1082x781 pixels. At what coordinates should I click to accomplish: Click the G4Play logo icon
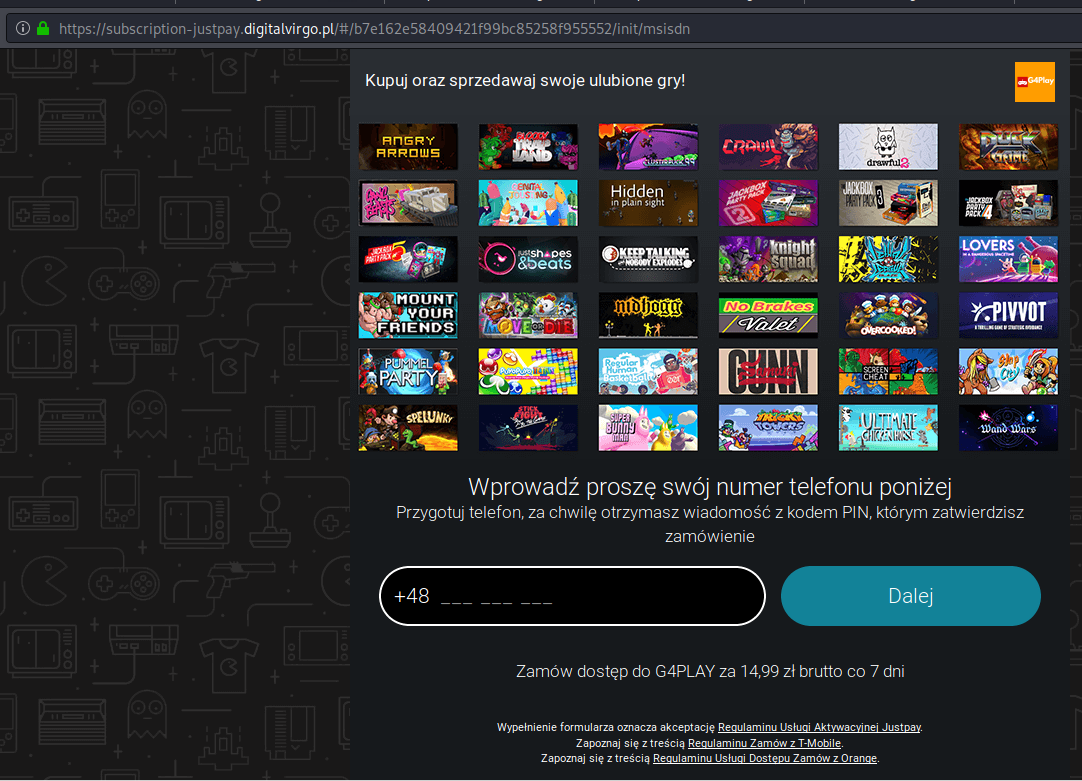(1034, 82)
